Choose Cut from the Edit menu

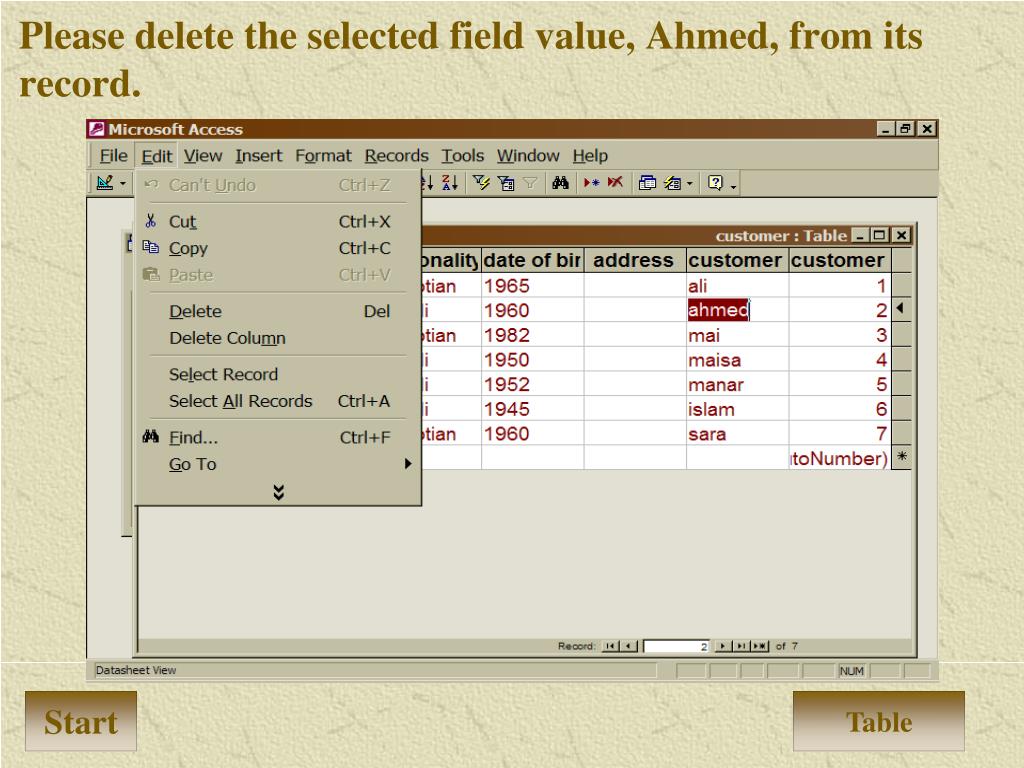[x=278, y=221]
